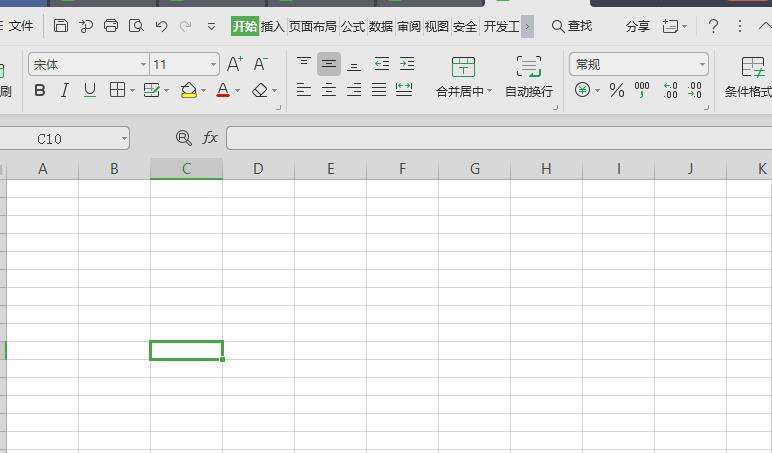Center text horizontally
Screen dimensions: 772x453
(x=329, y=90)
